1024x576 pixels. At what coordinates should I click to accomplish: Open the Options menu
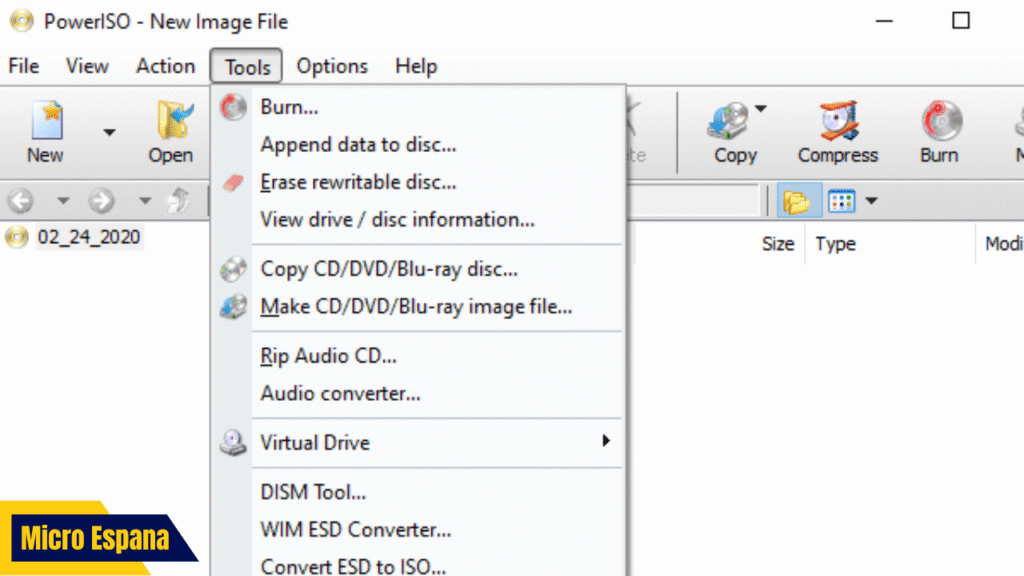click(x=332, y=66)
